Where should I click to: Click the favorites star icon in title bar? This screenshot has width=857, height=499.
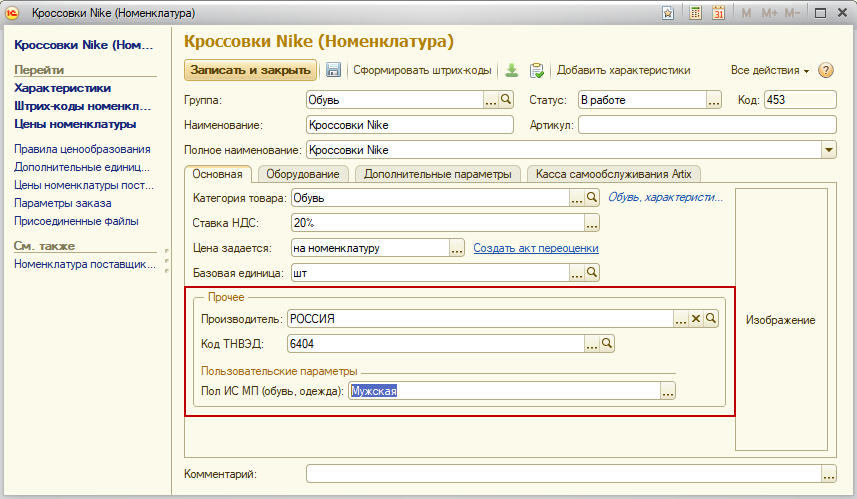pos(667,13)
